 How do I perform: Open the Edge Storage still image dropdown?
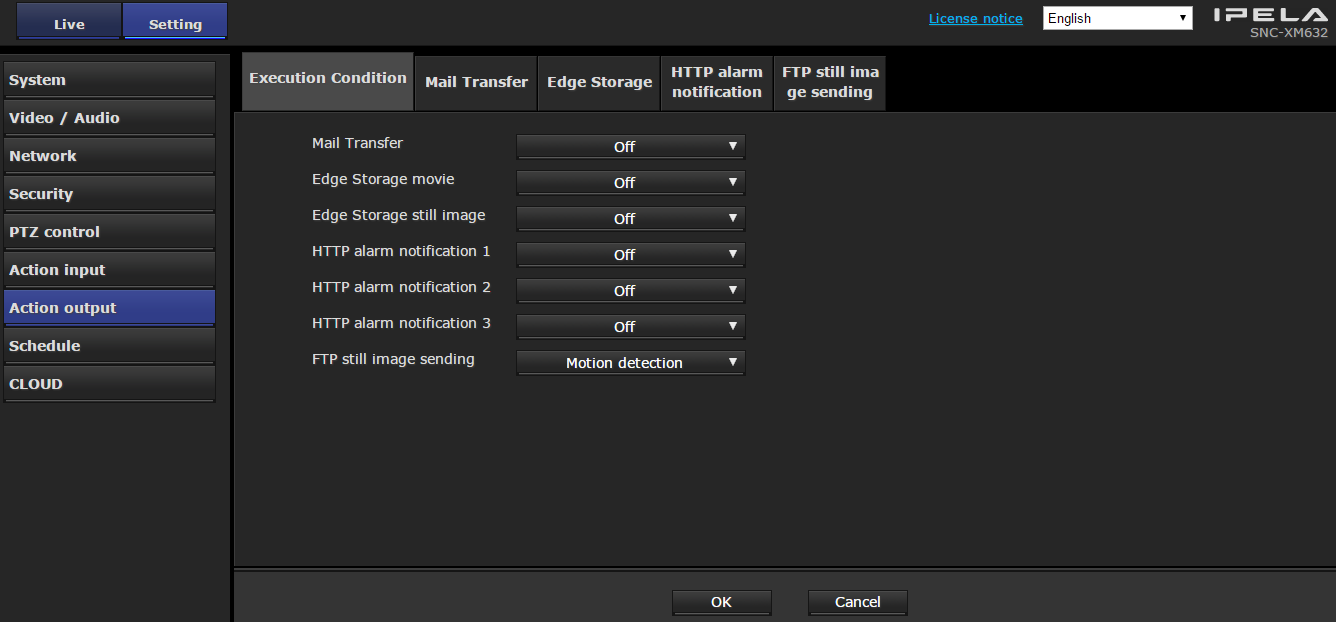(630, 219)
